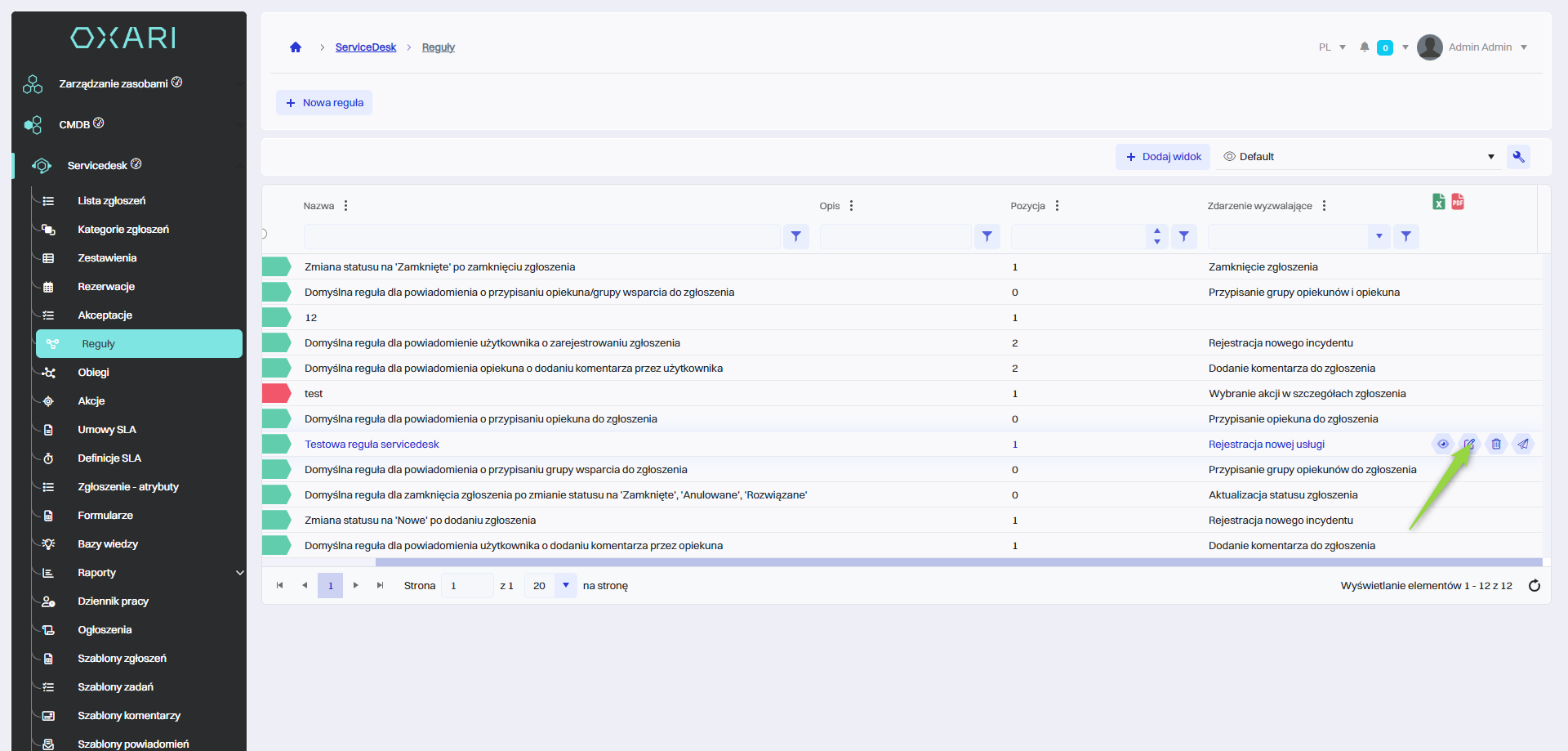
Task: Select Lista zgłoszeń in the sidebar
Action: tap(112, 201)
